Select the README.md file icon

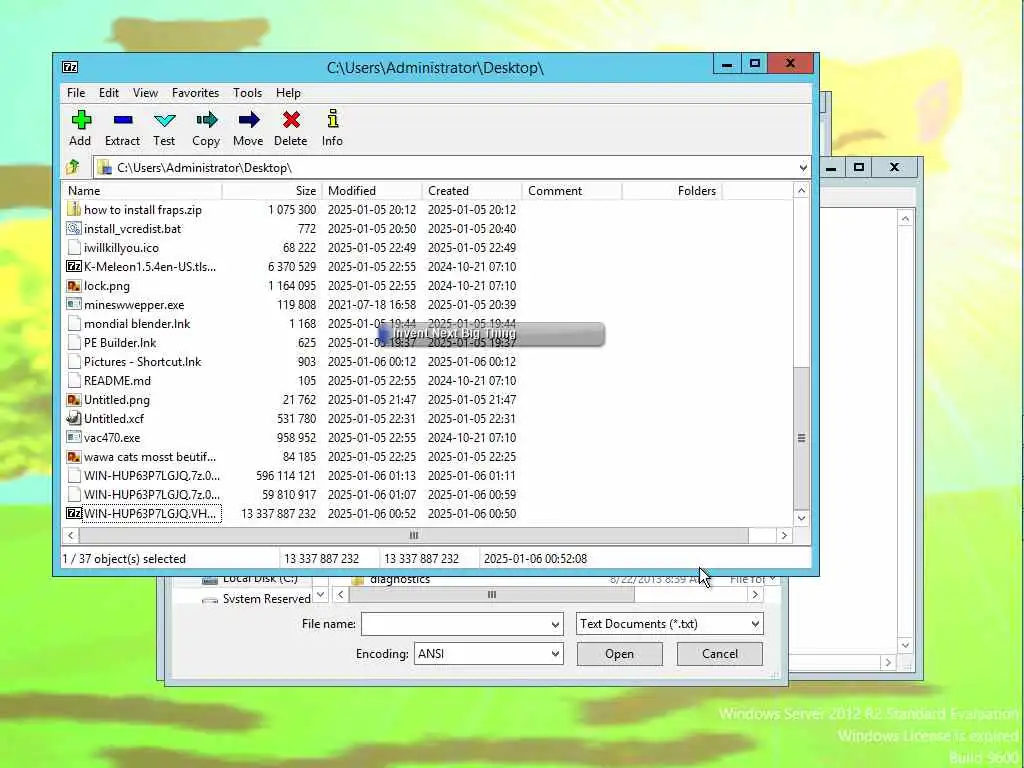pyautogui.click(x=74, y=381)
